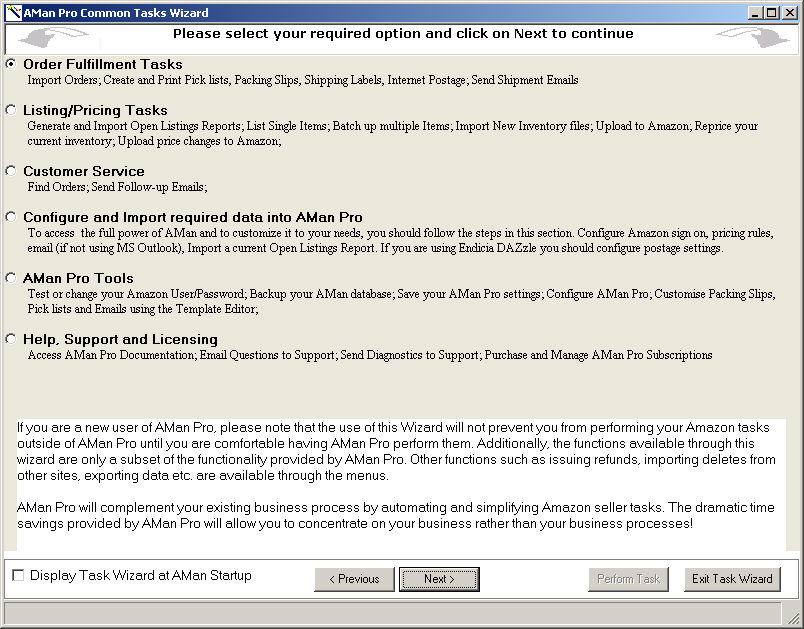Select the Order Fulfillment Tasks option

pyautogui.click(x=11, y=64)
